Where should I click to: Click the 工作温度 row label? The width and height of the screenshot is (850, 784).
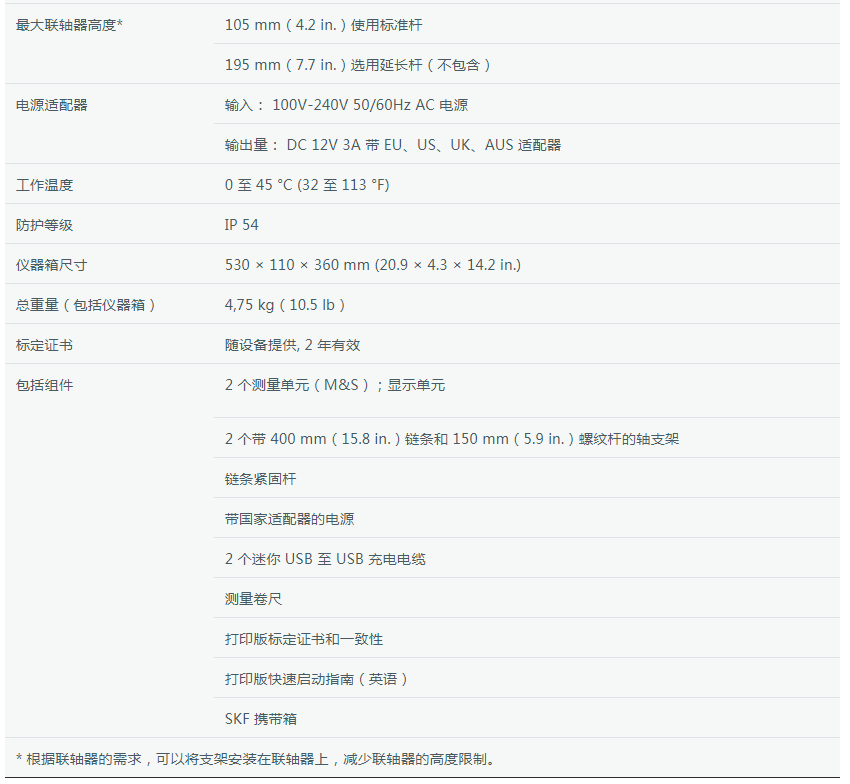point(45,184)
